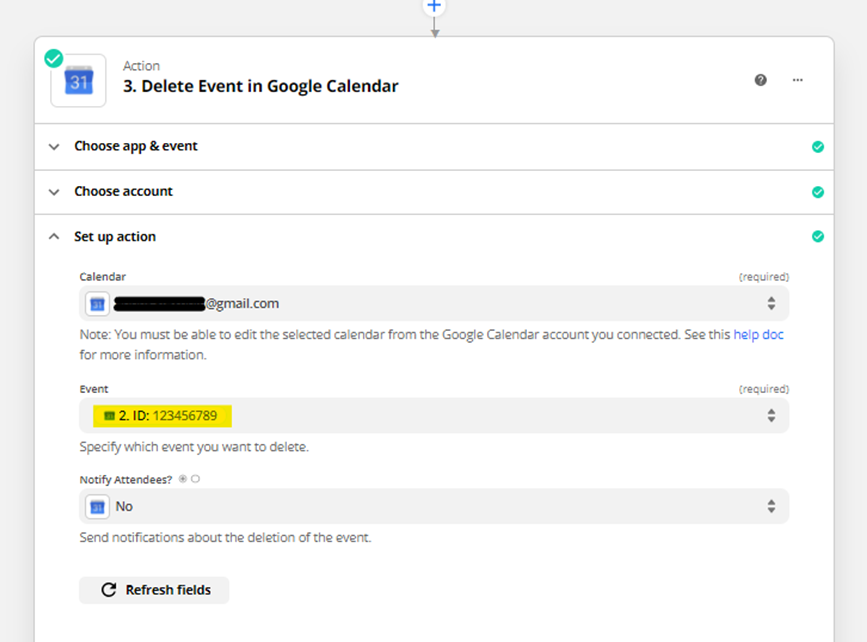Screen dimensions: 867x642
Task: Select the filled radio beside Notify Attendees label
Action: [183, 479]
